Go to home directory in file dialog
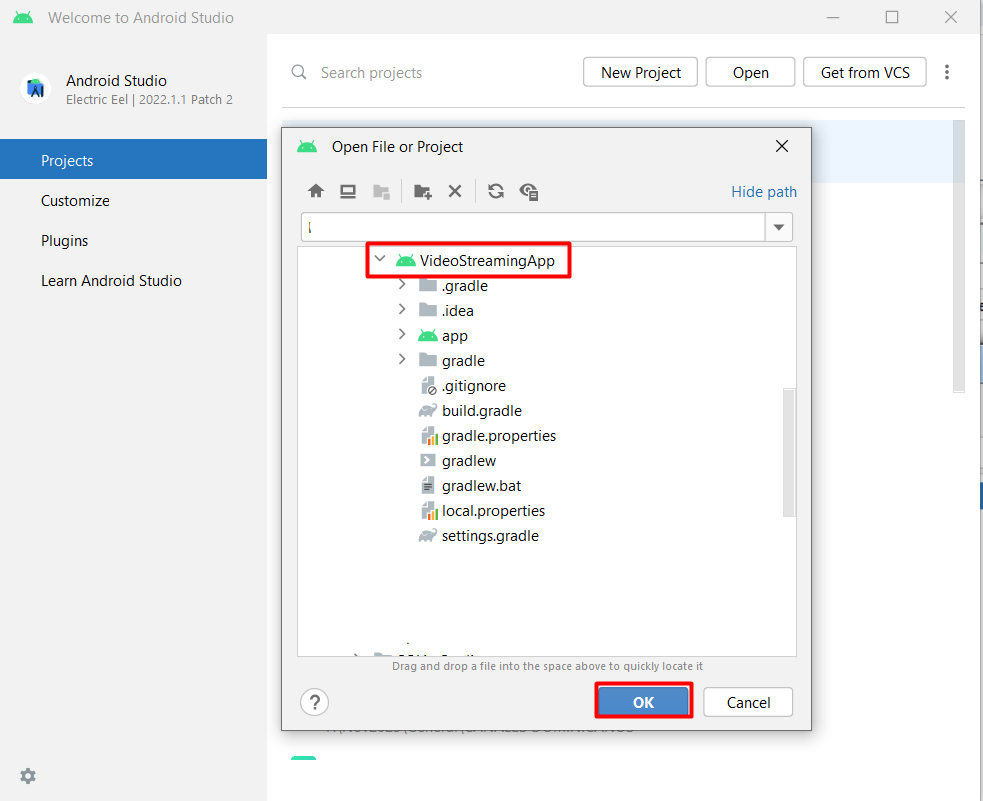The width and height of the screenshot is (983, 801). coord(316,191)
